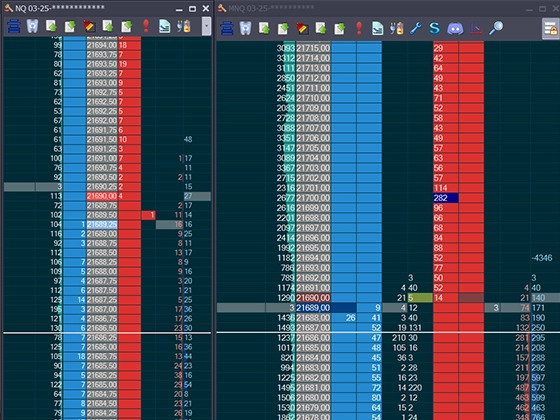Open the Discord icon in MNQ toolbar
Screen dimensions: 560x420
click(455, 28)
